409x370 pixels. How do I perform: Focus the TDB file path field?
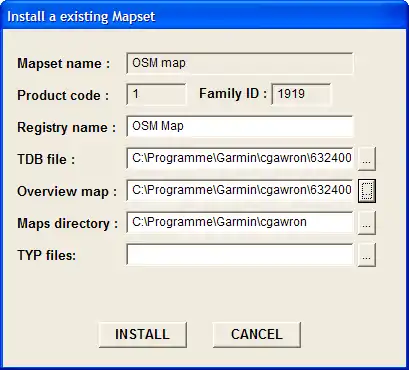[x=240, y=158]
